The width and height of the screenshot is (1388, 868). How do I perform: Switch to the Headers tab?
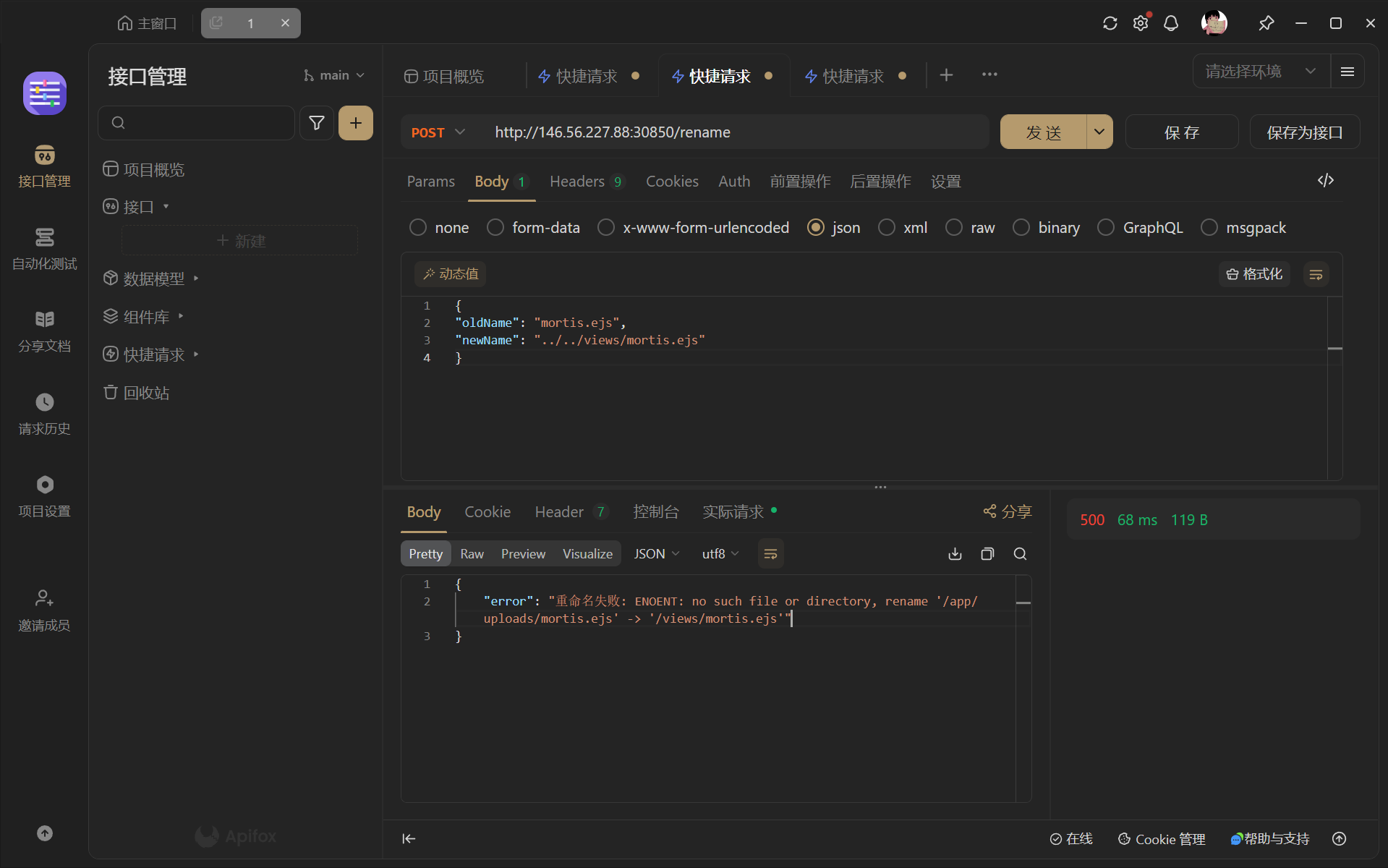pos(587,182)
